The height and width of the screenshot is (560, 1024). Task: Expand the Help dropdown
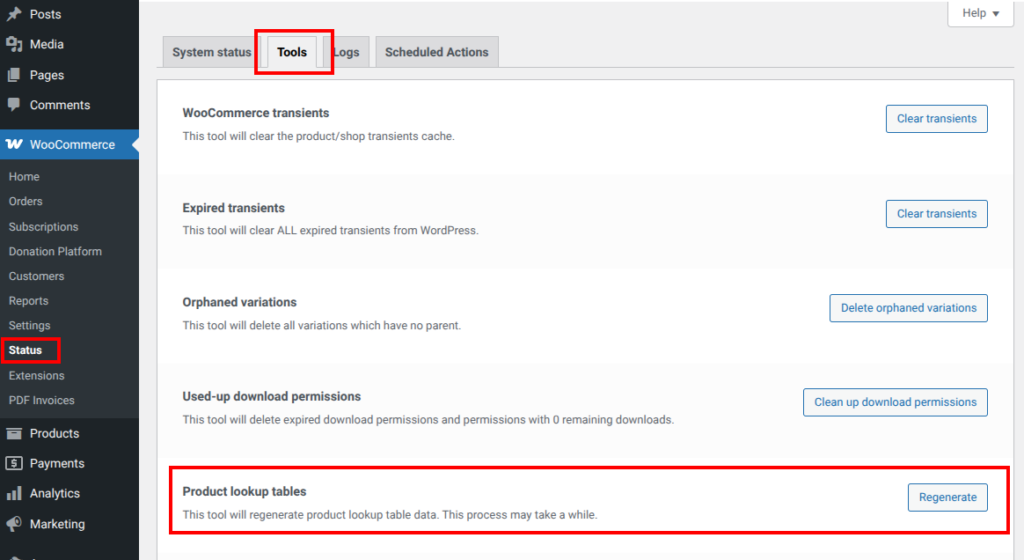pos(980,13)
